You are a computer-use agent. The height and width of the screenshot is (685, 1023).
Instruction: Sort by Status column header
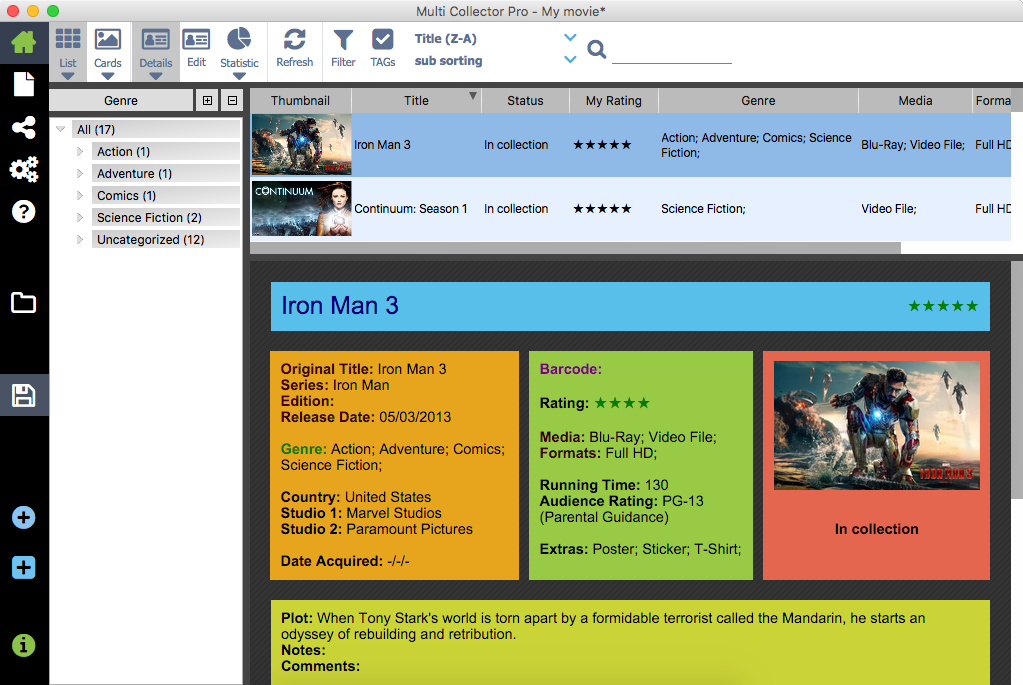click(x=525, y=100)
